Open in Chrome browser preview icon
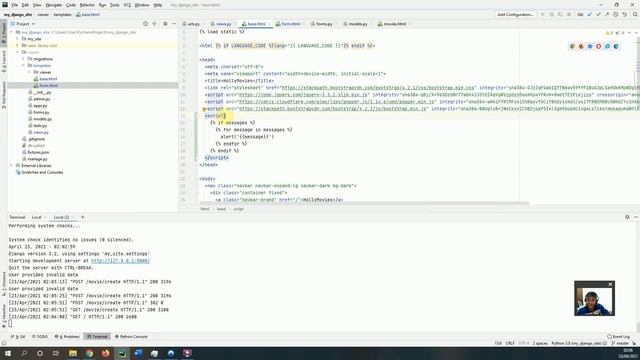 point(572,47)
